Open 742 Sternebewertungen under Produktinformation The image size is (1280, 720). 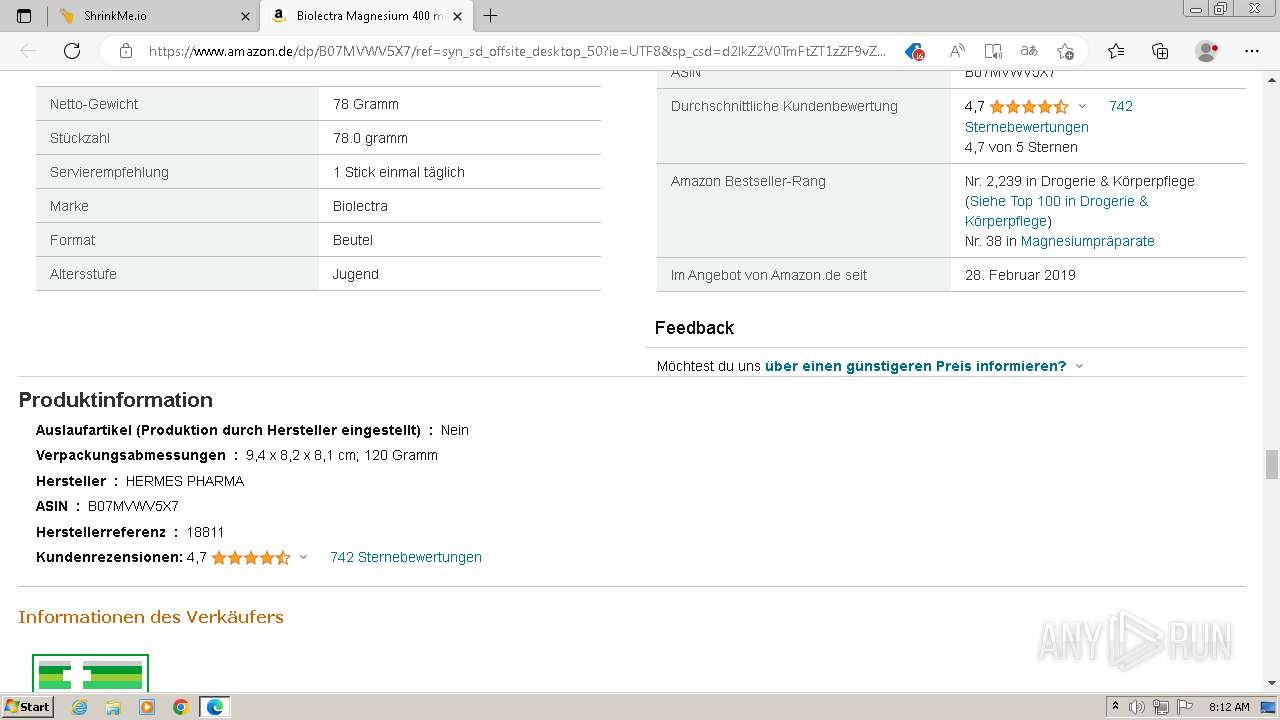pos(406,557)
